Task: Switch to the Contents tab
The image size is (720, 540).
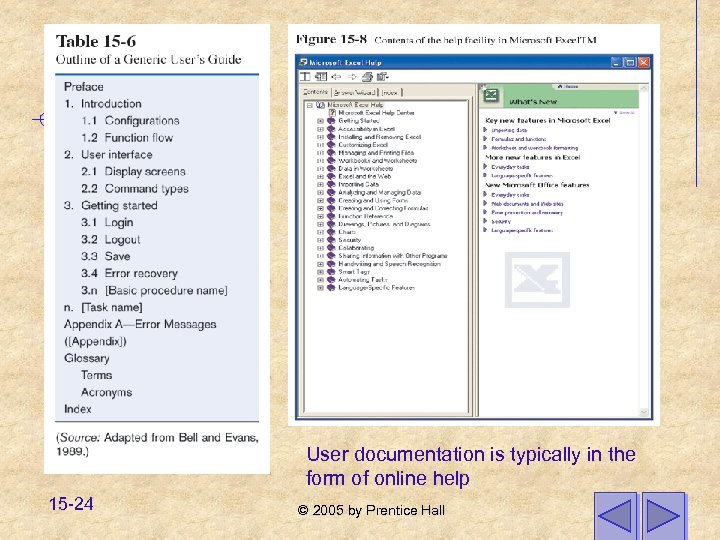Action: click(x=315, y=92)
